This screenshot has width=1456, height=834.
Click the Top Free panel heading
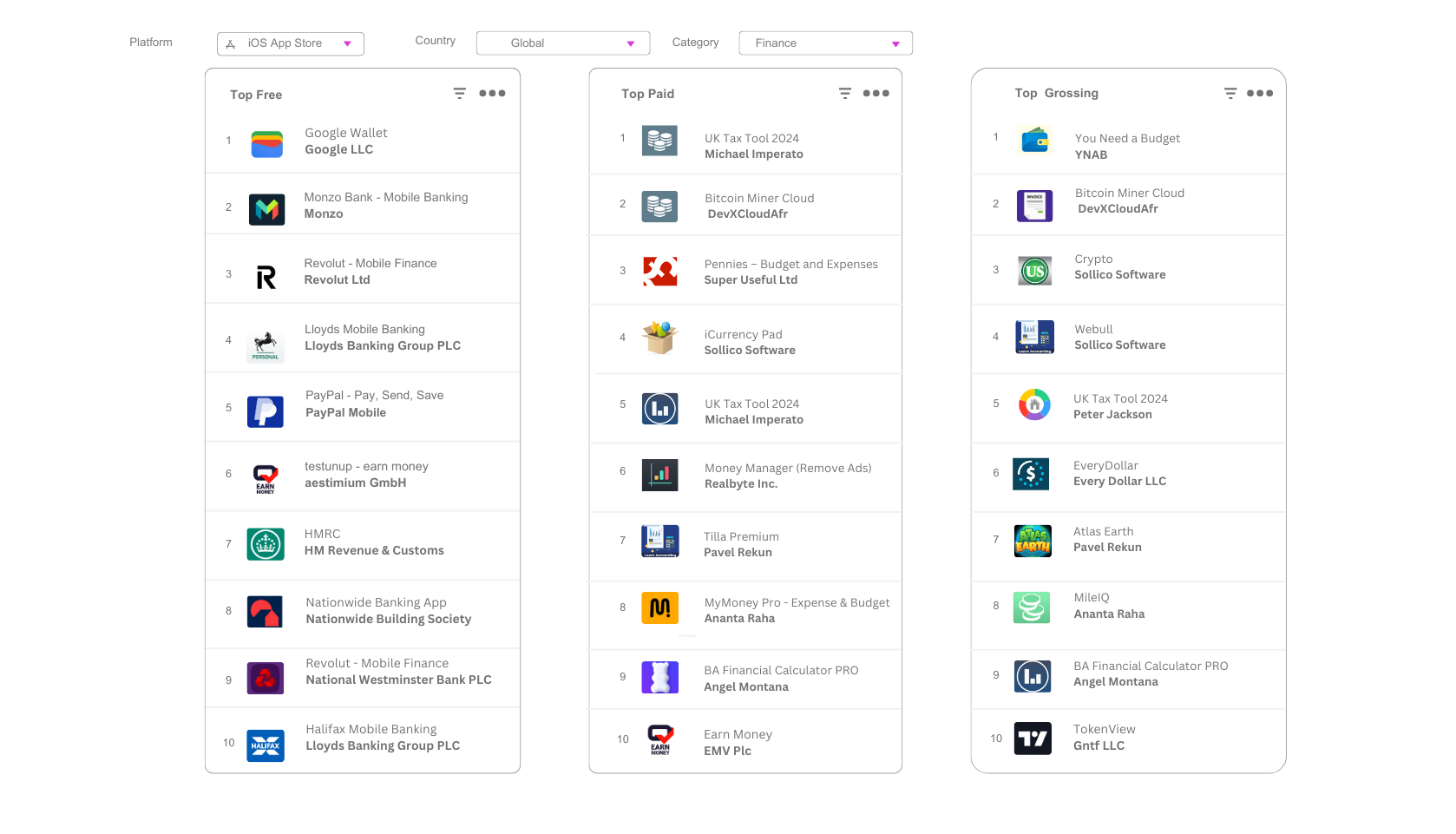(x=256, y=95)
